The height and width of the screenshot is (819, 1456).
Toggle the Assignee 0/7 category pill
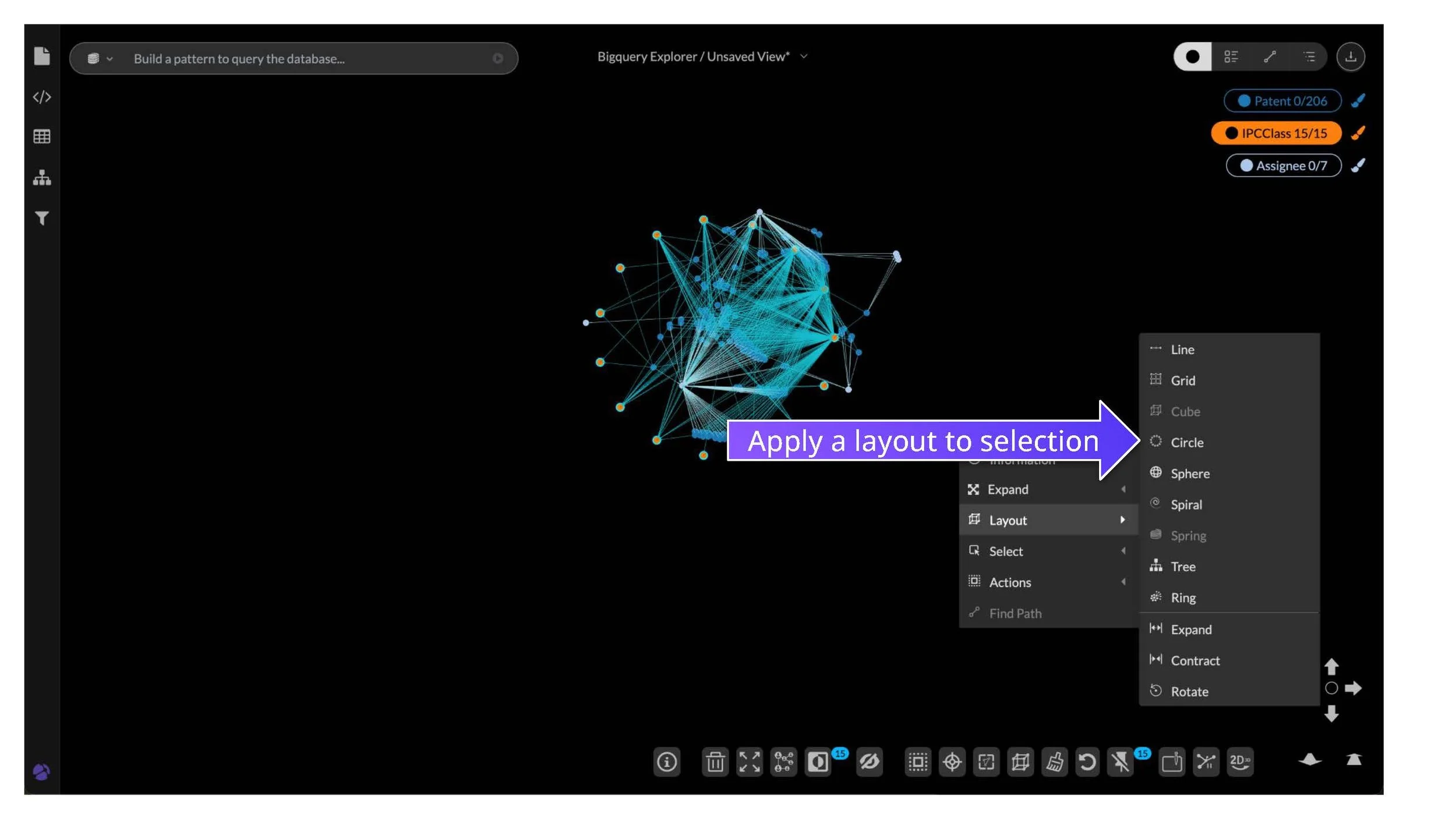pyautogui.click(x=1284, y=166)
